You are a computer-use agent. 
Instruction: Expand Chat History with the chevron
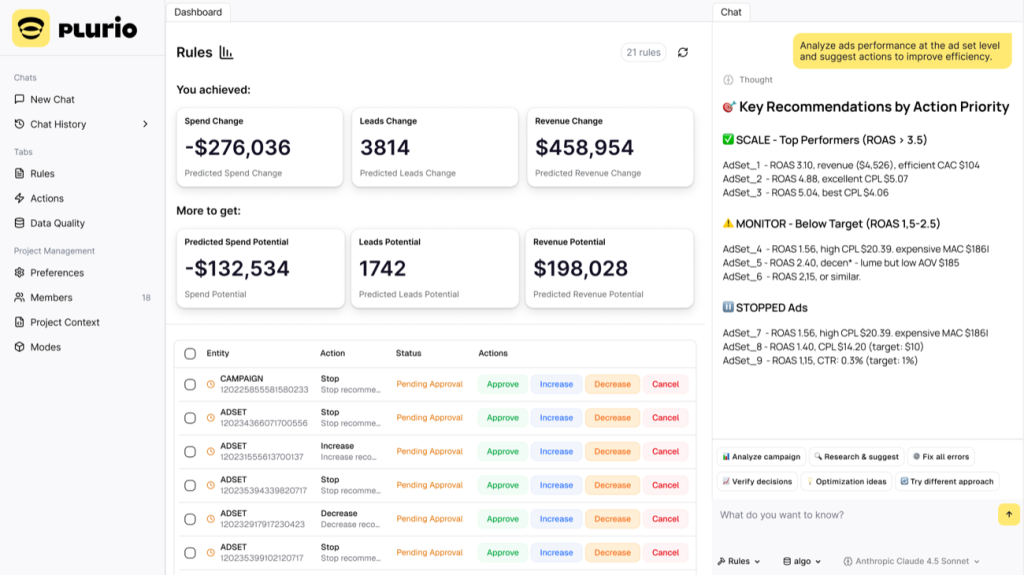(145, 124)
